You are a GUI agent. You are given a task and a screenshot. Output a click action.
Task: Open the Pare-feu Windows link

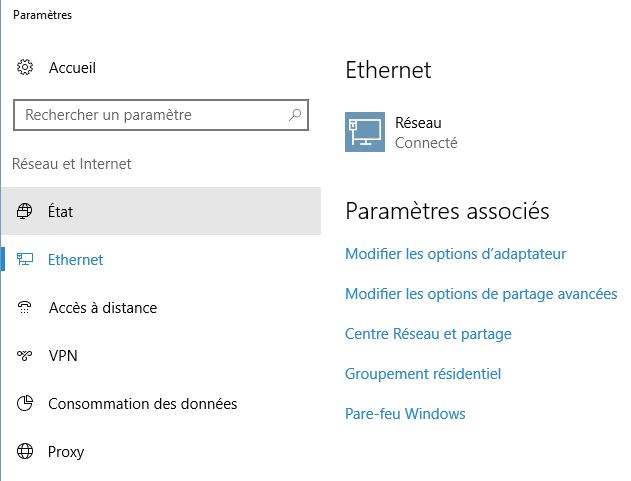click(x=405, y=414)
